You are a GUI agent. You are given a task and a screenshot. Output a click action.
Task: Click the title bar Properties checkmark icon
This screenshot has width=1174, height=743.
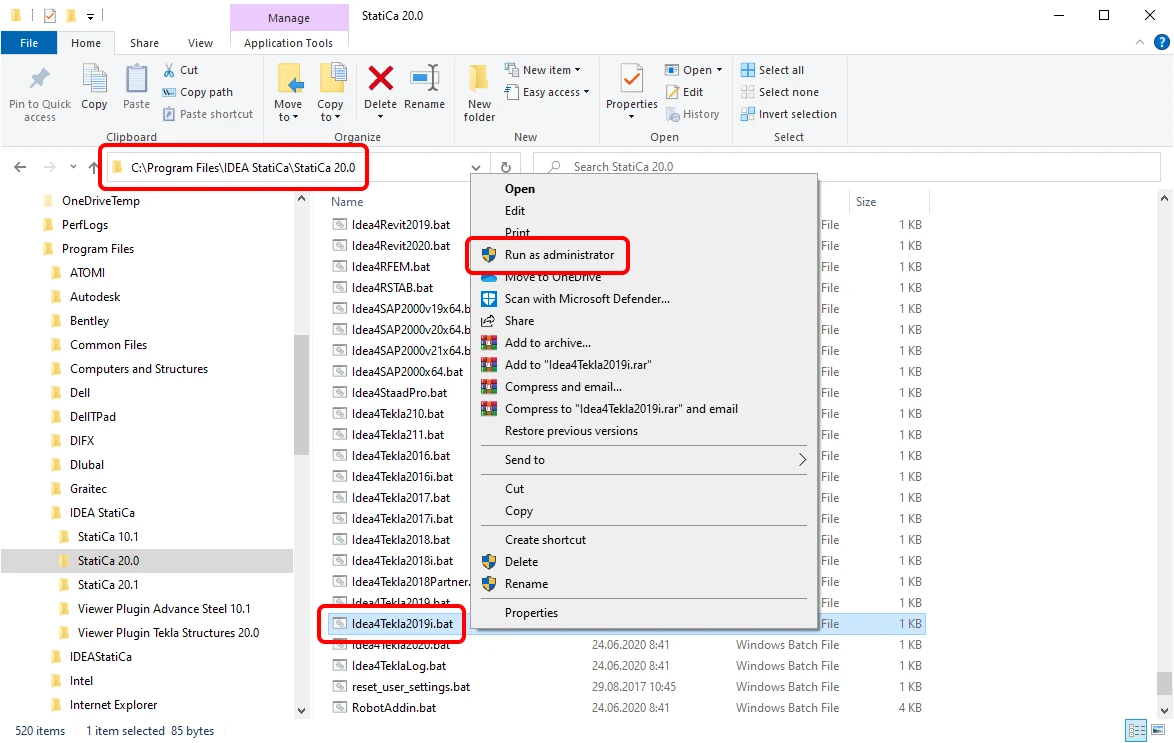(x=49, y=15)
